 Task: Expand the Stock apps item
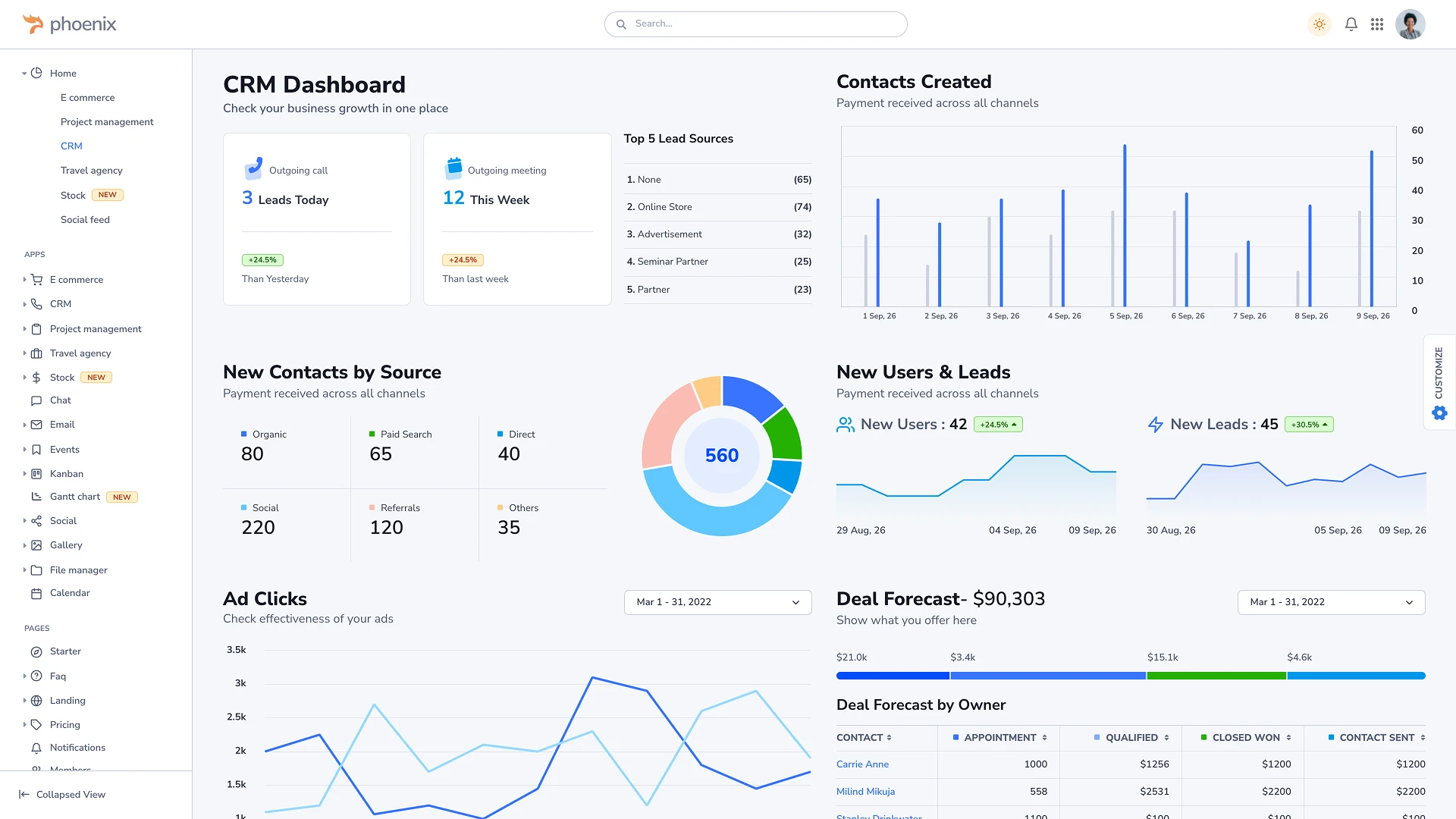coord(24,378)
